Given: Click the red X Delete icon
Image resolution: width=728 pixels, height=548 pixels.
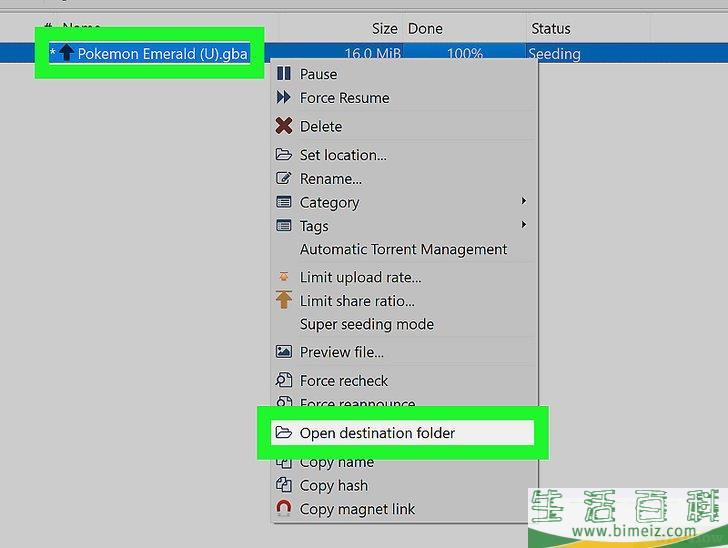Looking at the screenshot, I should point(283,126).
